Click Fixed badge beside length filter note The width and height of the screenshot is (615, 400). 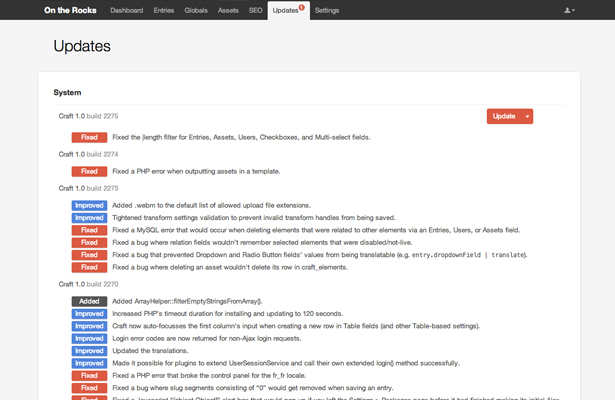(x=89, y=138)
